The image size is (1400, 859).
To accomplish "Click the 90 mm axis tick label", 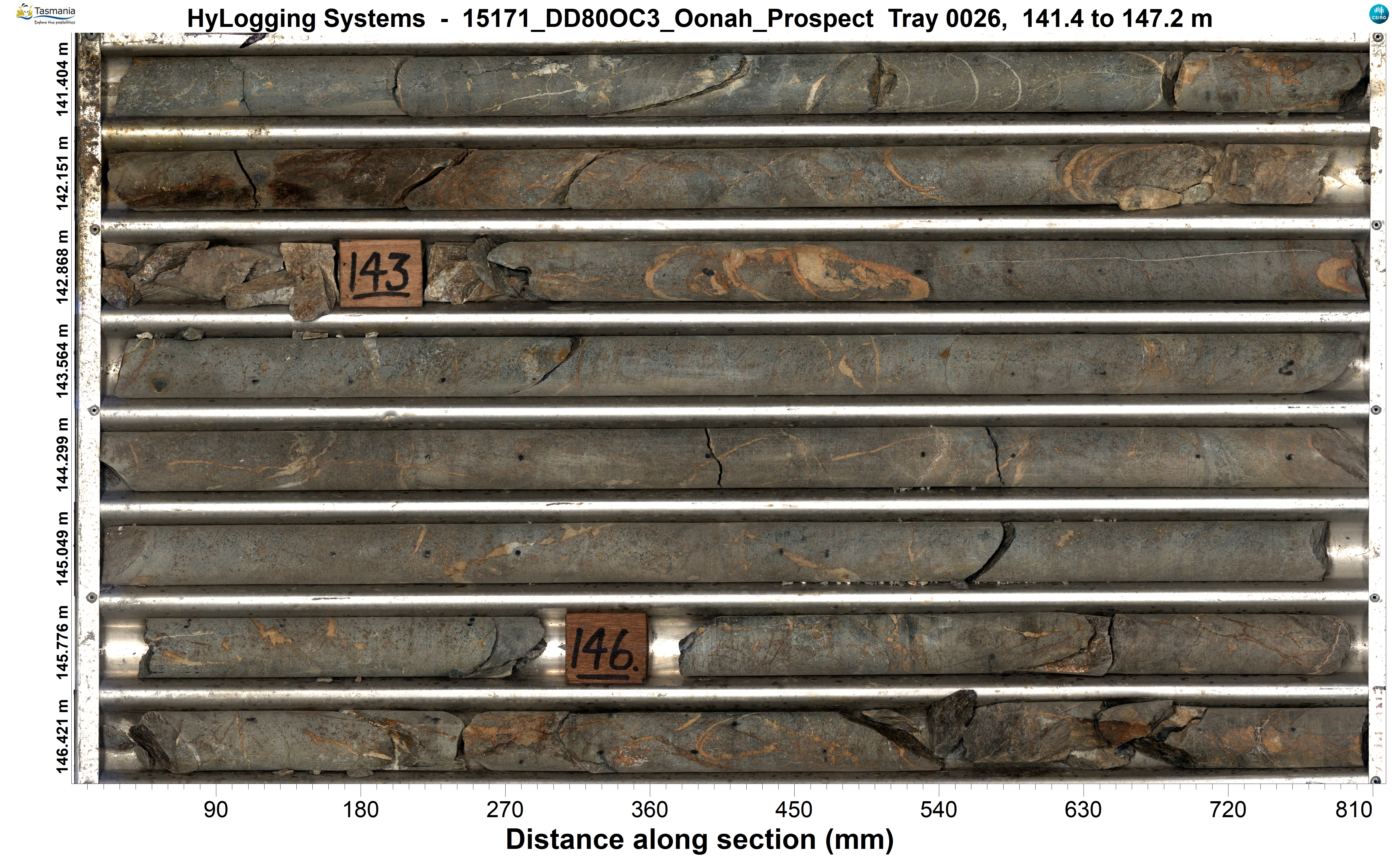I will tap(216, 809).
